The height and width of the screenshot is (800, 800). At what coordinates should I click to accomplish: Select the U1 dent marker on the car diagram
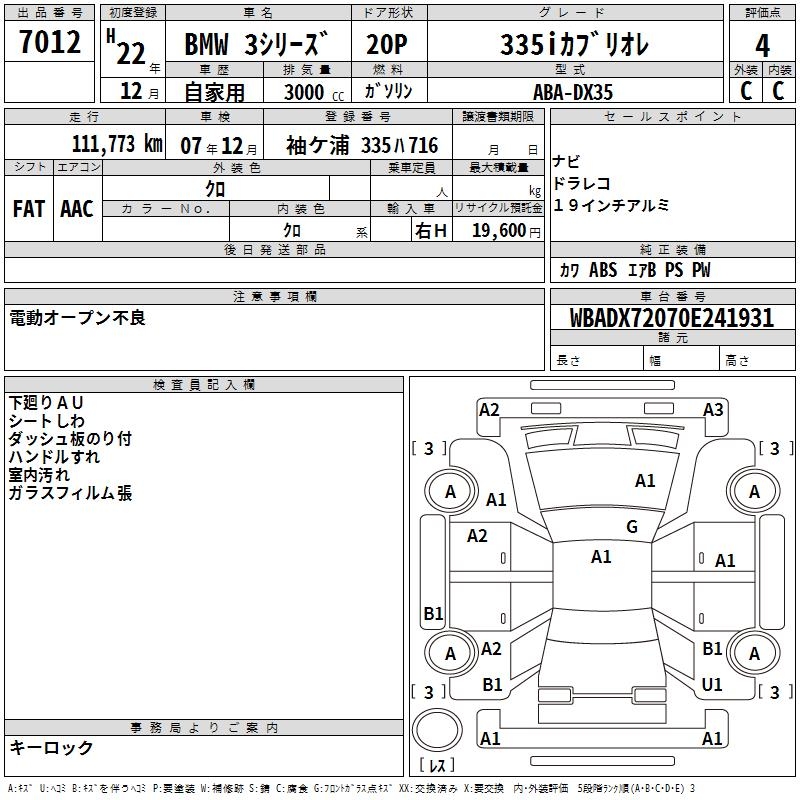pos(712,685)
